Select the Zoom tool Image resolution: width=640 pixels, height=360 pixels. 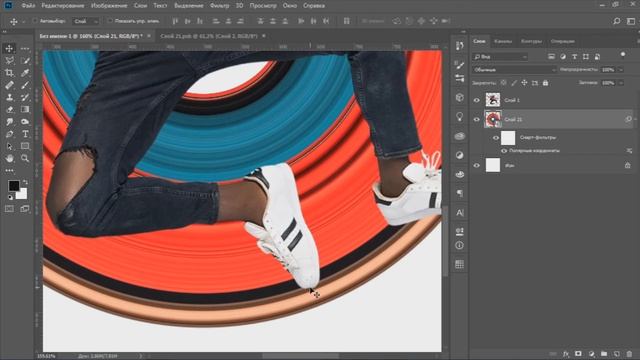(x=25, y=158)
